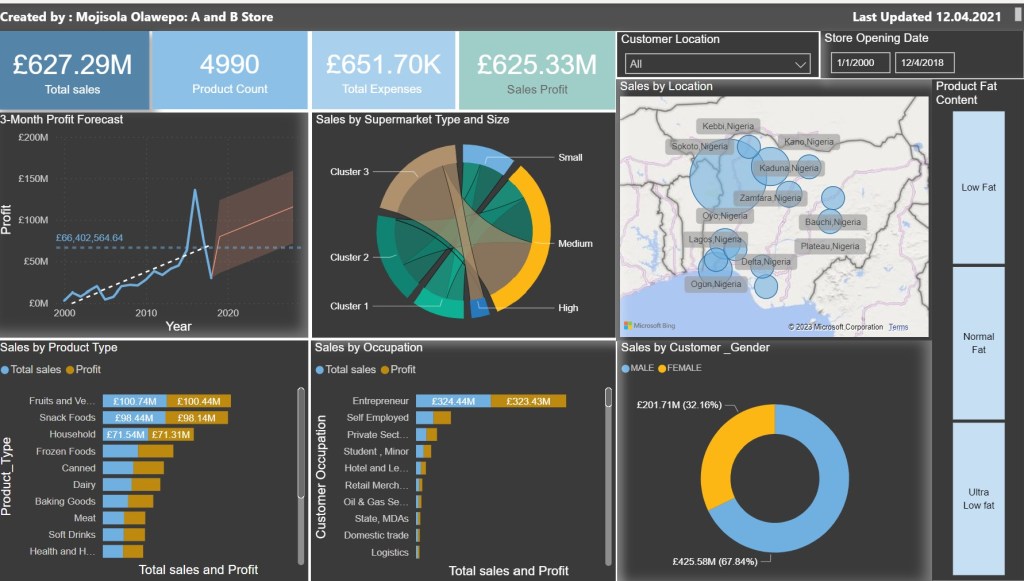Viewport: 1024px width, 581px height.
Task: Click the 12/4/2018 end date field
Action: [925, 63]
